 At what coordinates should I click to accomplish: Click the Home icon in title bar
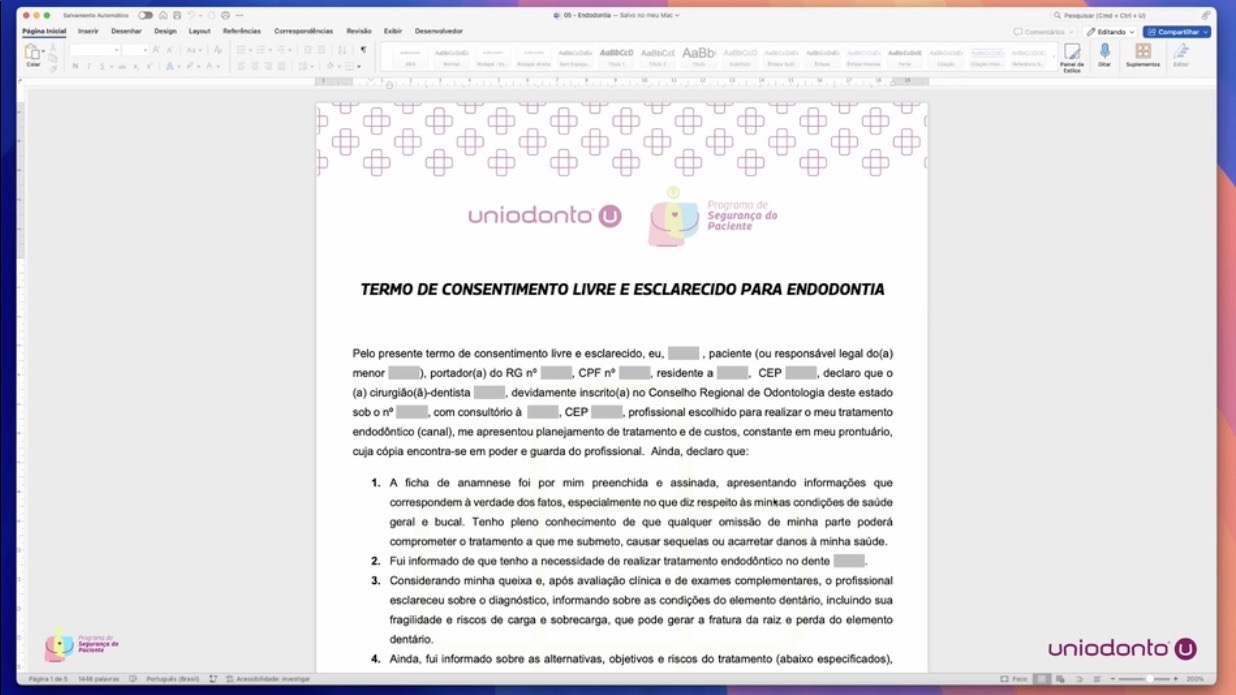pyautogui.click(x=164, y=16)
